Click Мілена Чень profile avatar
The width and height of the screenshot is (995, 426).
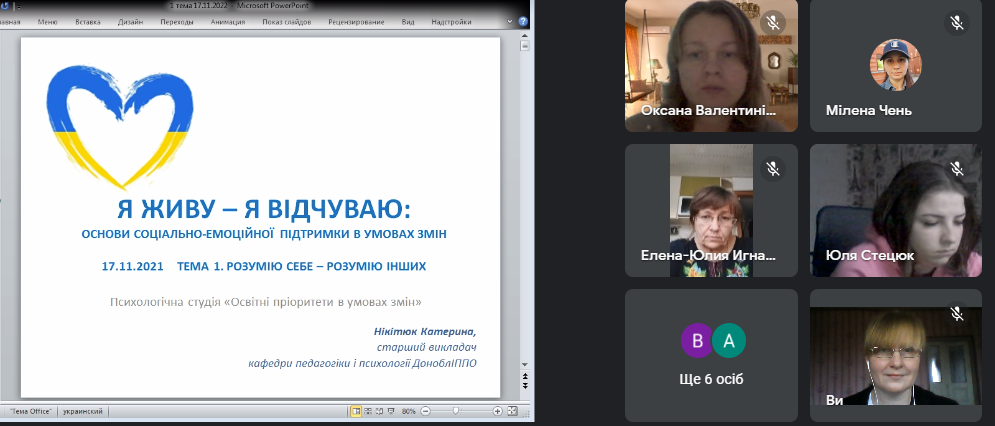tap(895, 65)
